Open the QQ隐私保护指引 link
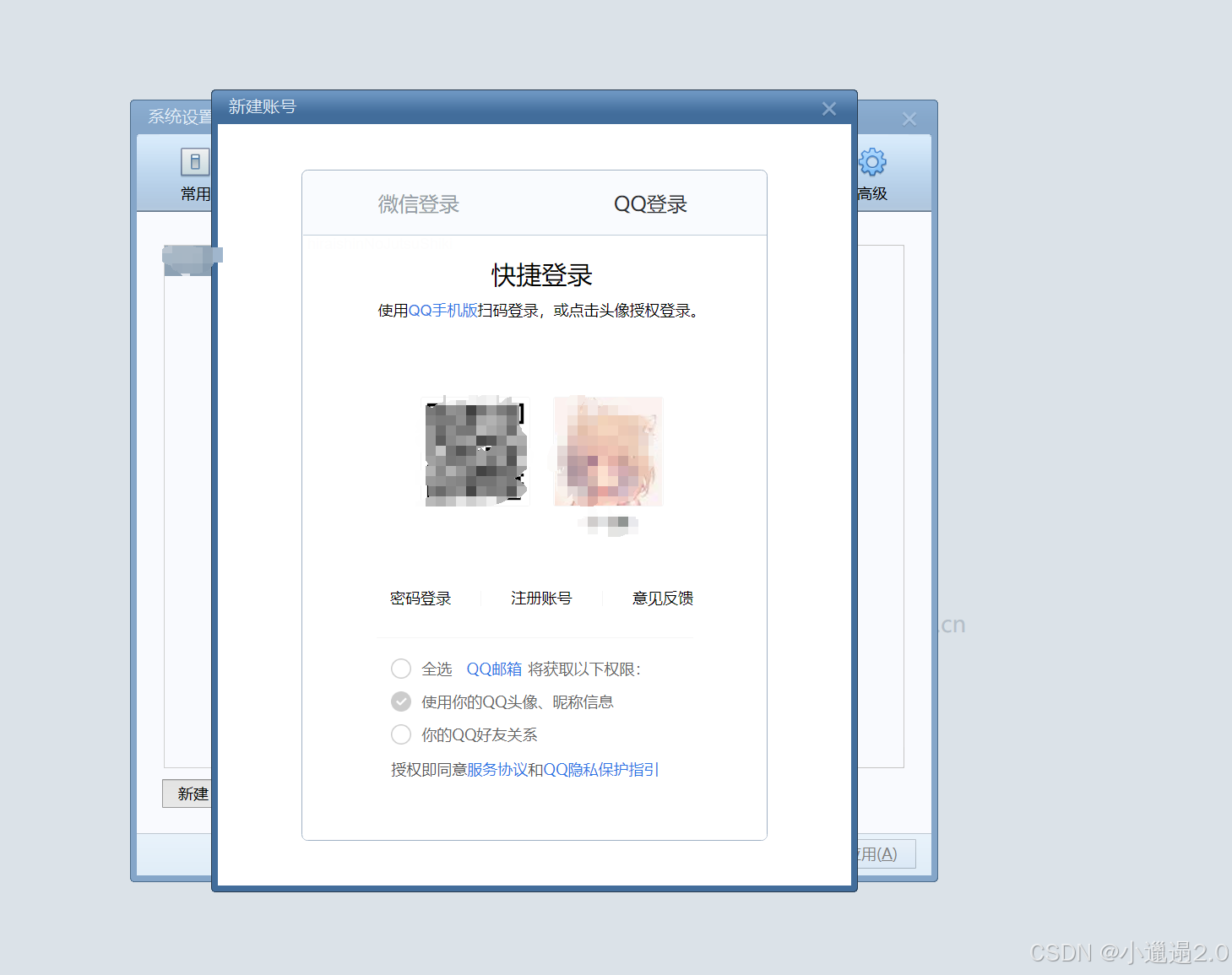 (600, 770)
